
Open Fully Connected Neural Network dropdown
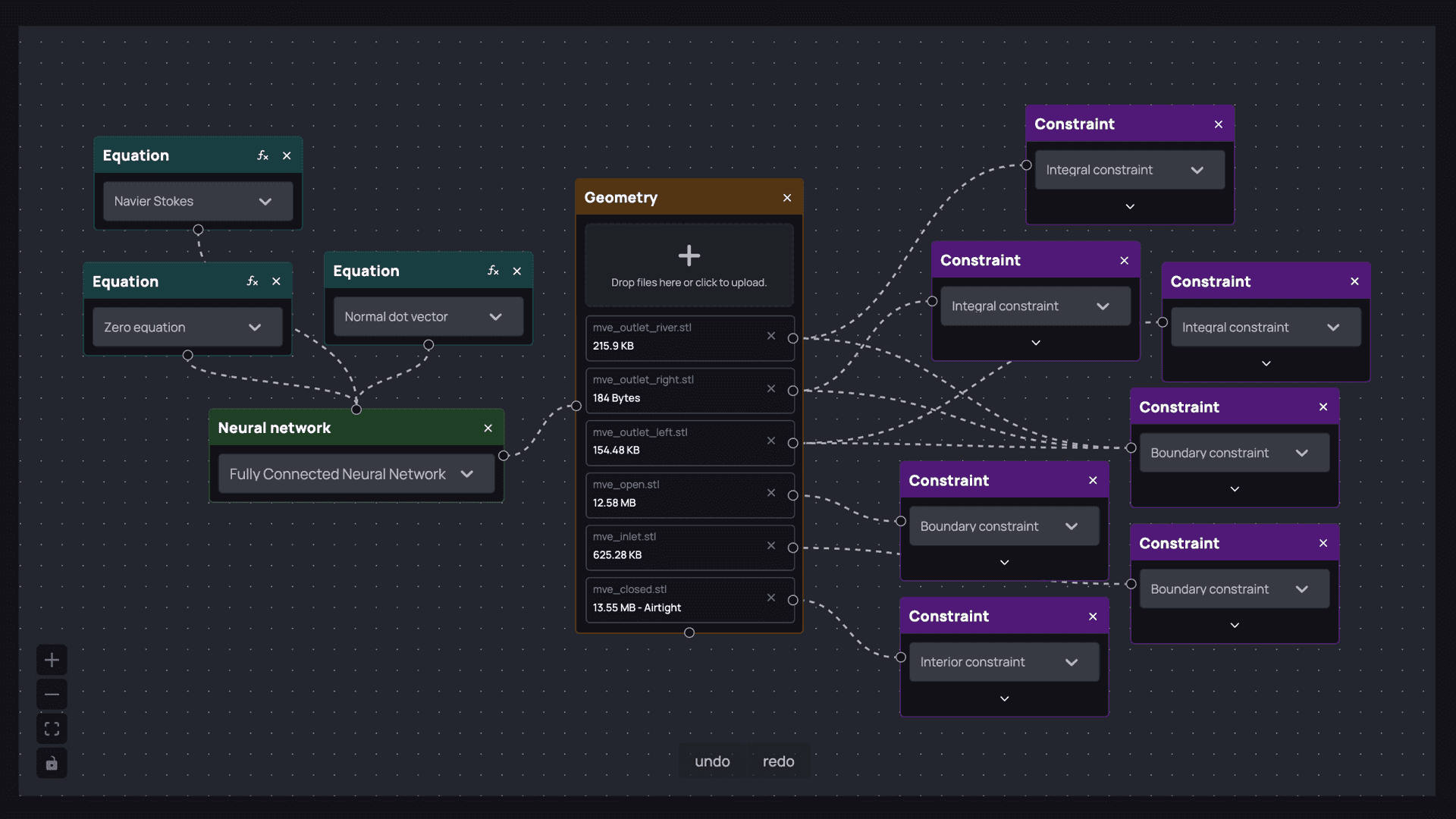(x=356, y=474)
